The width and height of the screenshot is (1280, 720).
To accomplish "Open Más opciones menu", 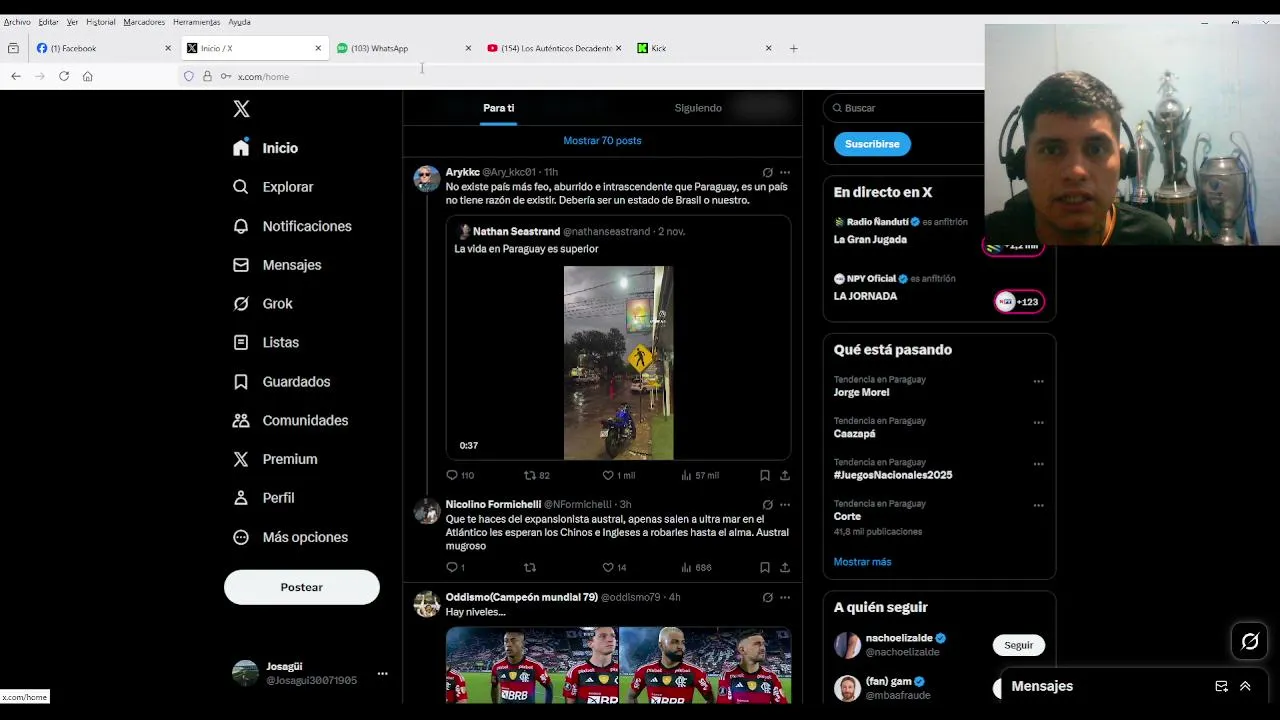I will pyautogui.click(x=290, y=537).
